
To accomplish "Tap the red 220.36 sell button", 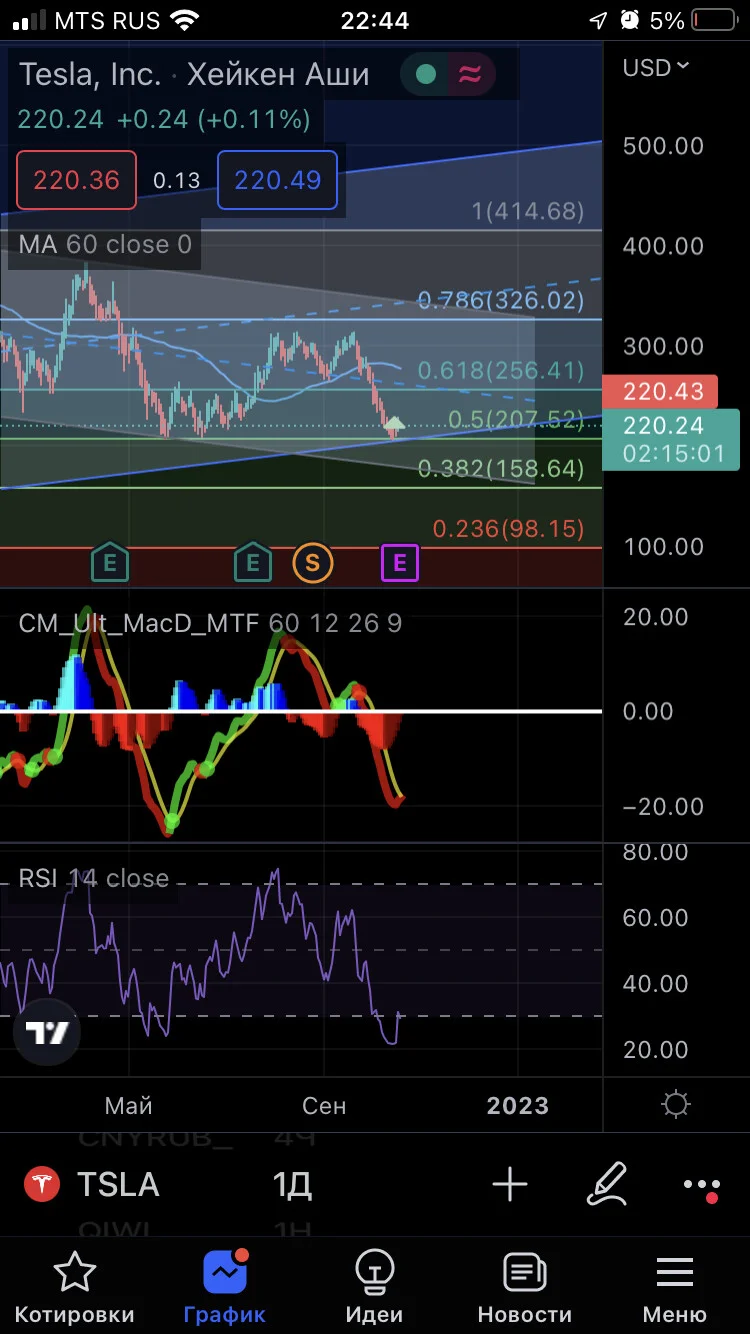I will tap(76, 180).
